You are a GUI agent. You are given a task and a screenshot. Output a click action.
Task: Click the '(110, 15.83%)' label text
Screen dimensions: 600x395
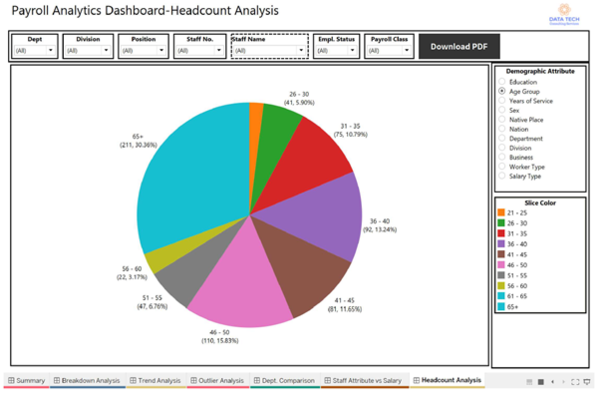[220, 341]
